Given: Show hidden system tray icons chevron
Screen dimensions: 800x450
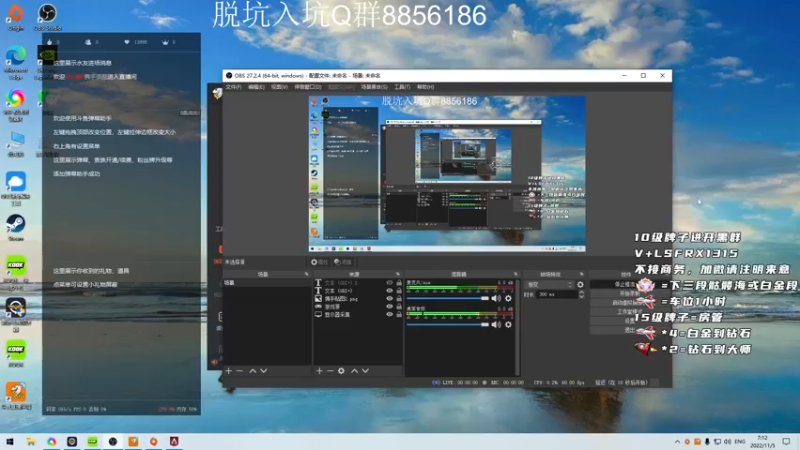Looking at the screenshot, I should (677, 442).
